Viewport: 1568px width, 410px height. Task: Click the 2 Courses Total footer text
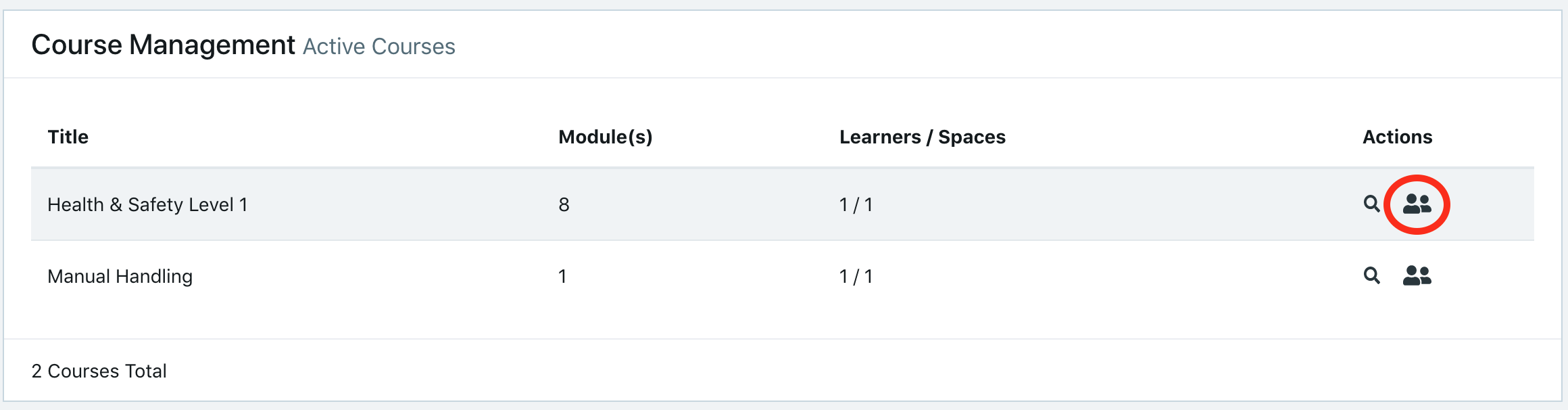click(x=99, y=371)
